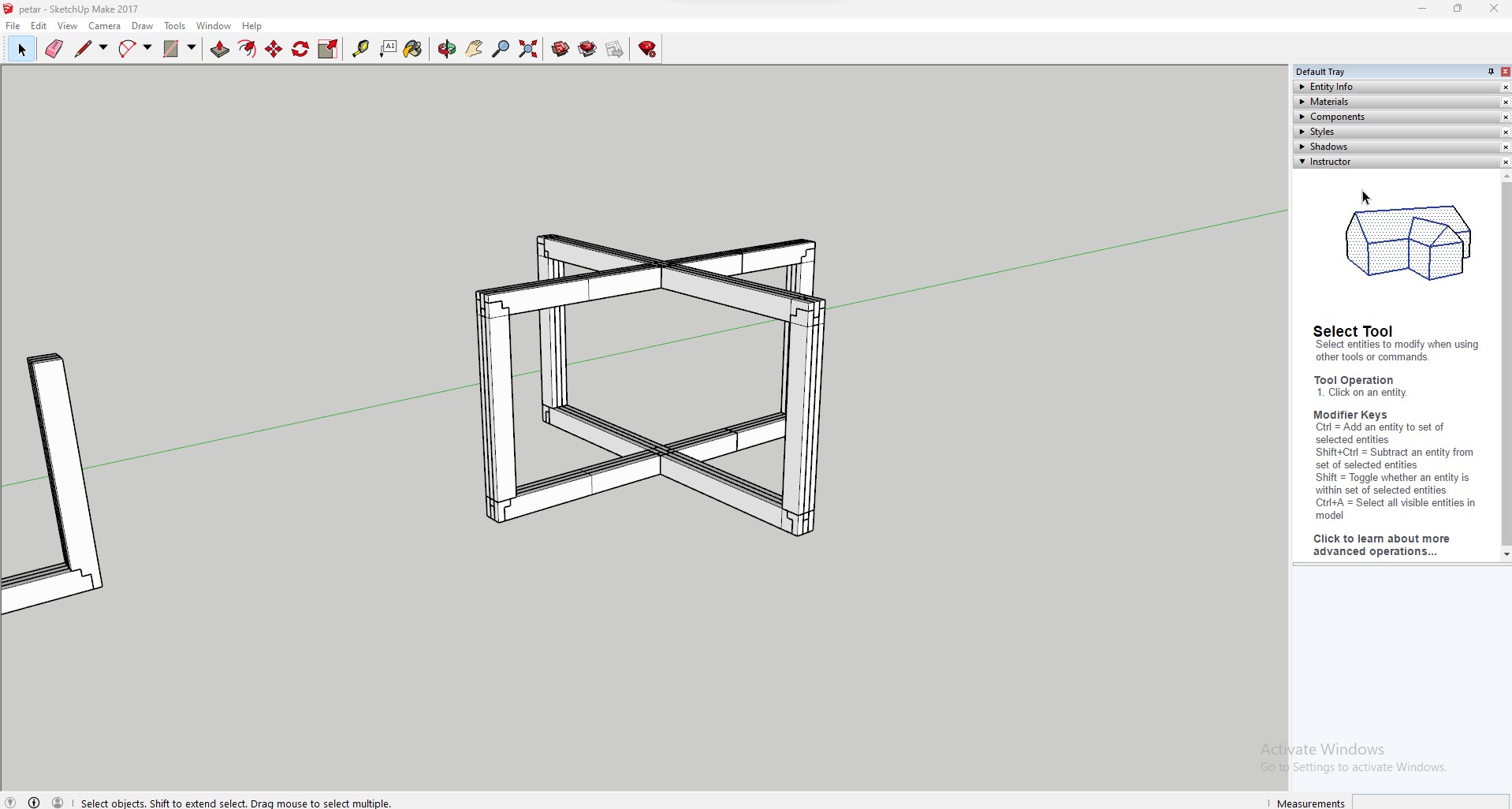The width and height of the screenshot is (1512, 809).
Task: Click the Zoom Extents tool
Action: tap(529, 50)
